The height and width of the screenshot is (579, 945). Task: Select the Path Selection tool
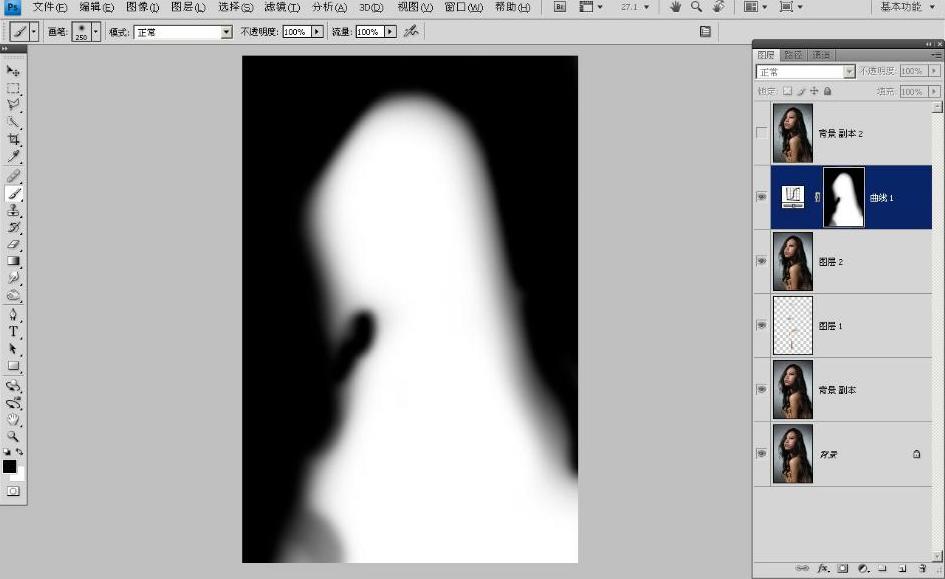(x=13, y=349)
